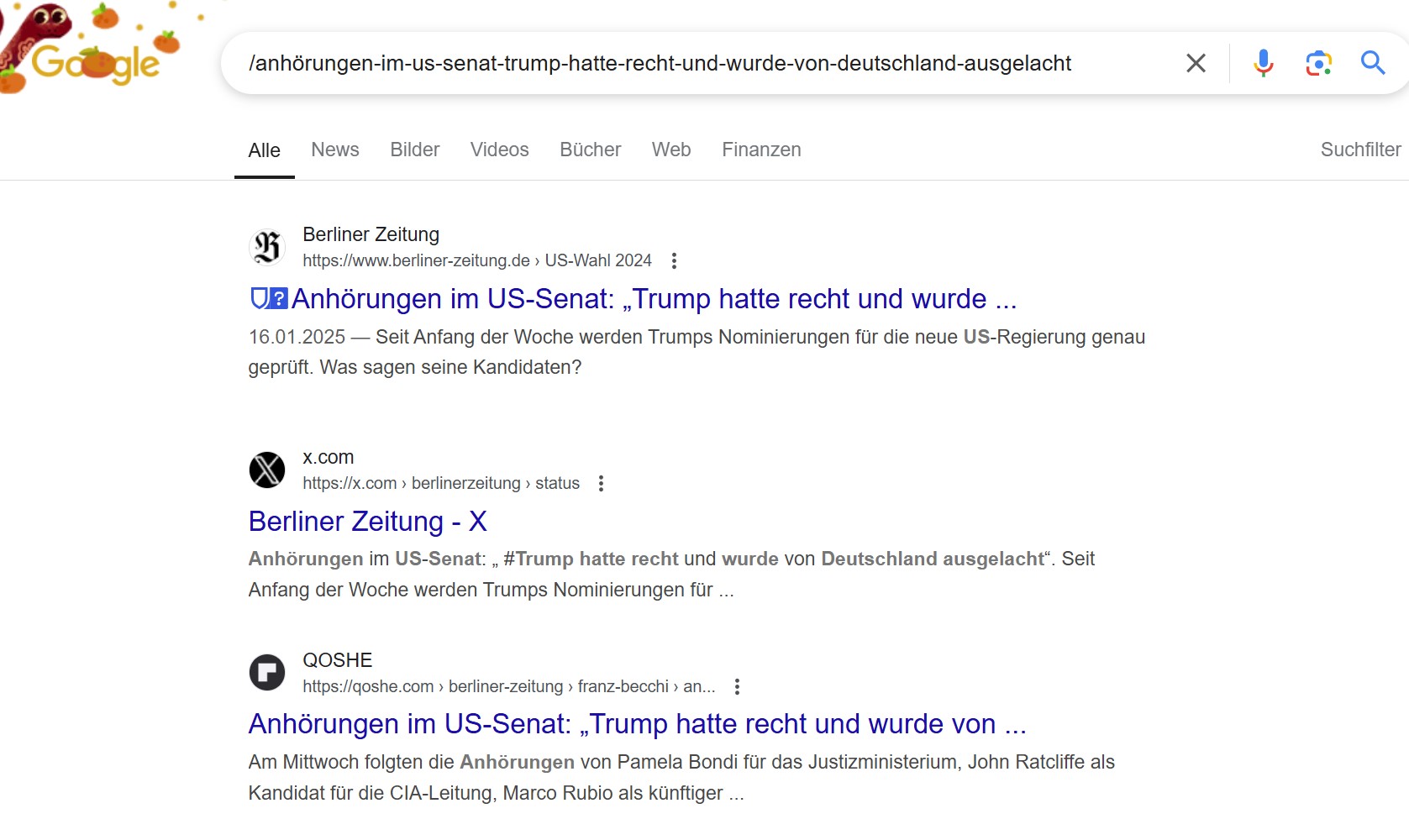Viewport: 1409px width, 840px height.
Task: Open the "Berliner Zeitung - X" result link
Action: [x=368, y=522]
